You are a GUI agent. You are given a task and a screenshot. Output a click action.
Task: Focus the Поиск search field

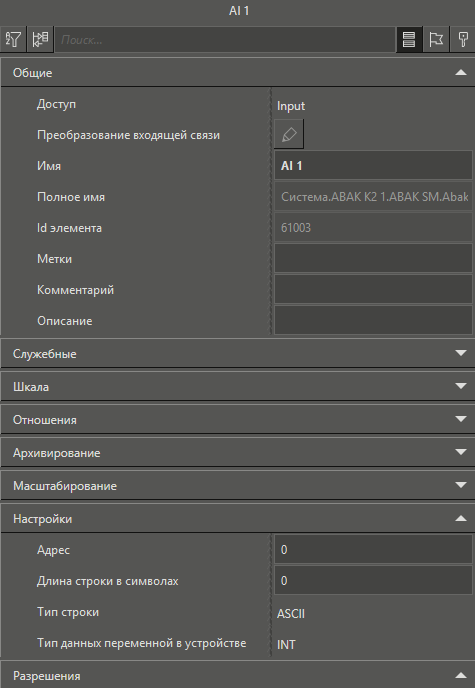click(225, 40)
